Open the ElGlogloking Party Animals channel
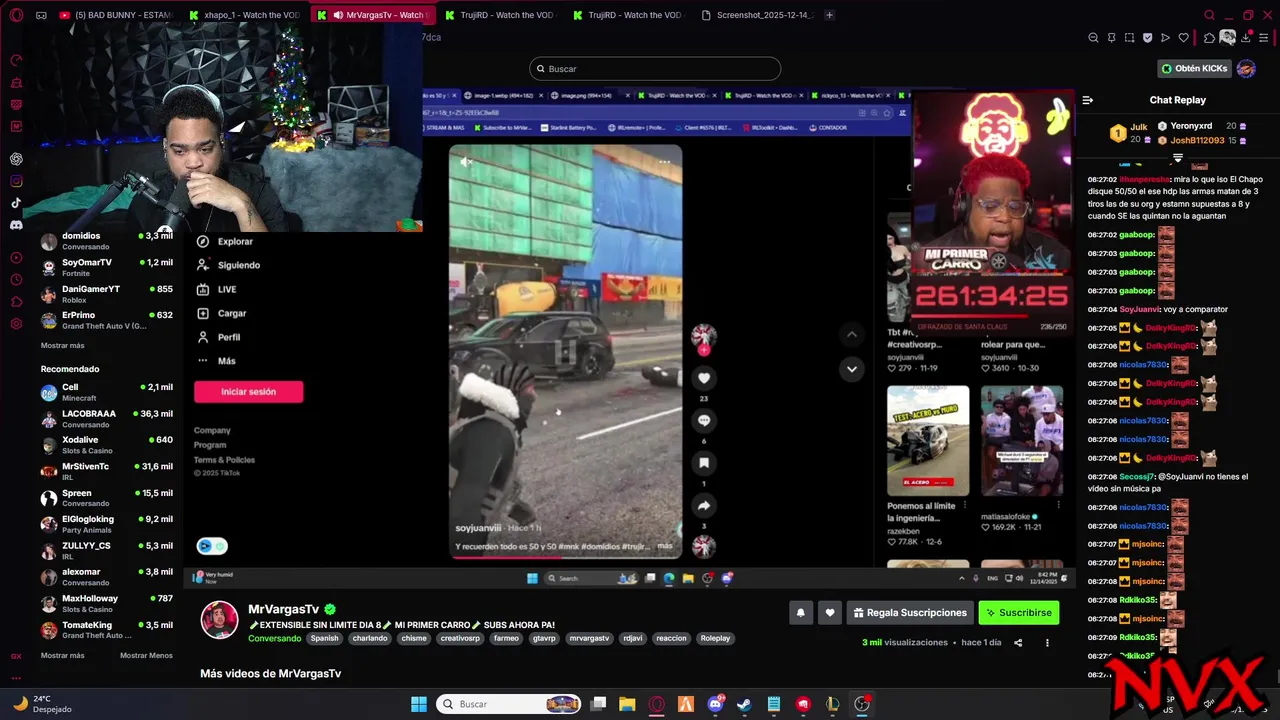The image size is (1280, 720). [x=107, y=525]
